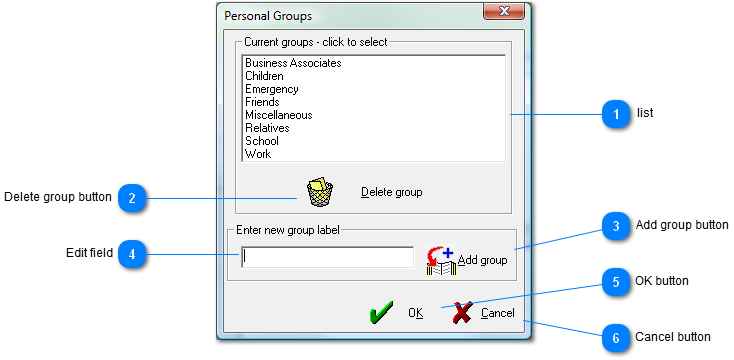Click the red X Cancel icon
Screen dimensions: 734x360
pyautogui.click(x=462, y=312)
